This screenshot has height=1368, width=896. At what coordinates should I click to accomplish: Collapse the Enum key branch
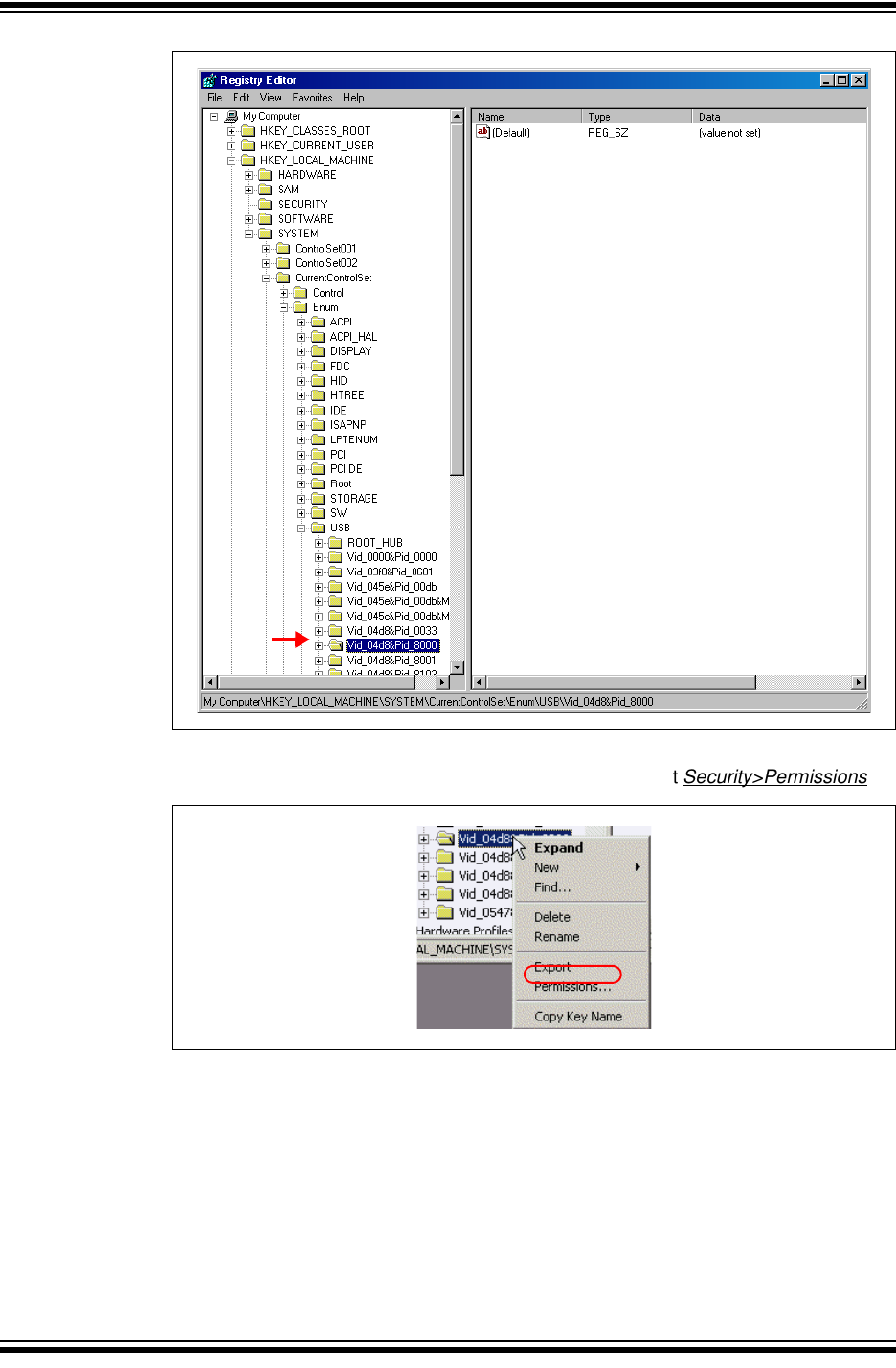284,308
